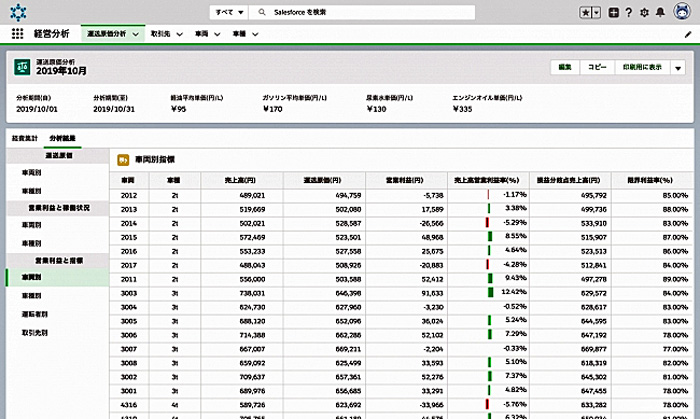Select 車両別 under 運送原価 section

tap(31, 172)
